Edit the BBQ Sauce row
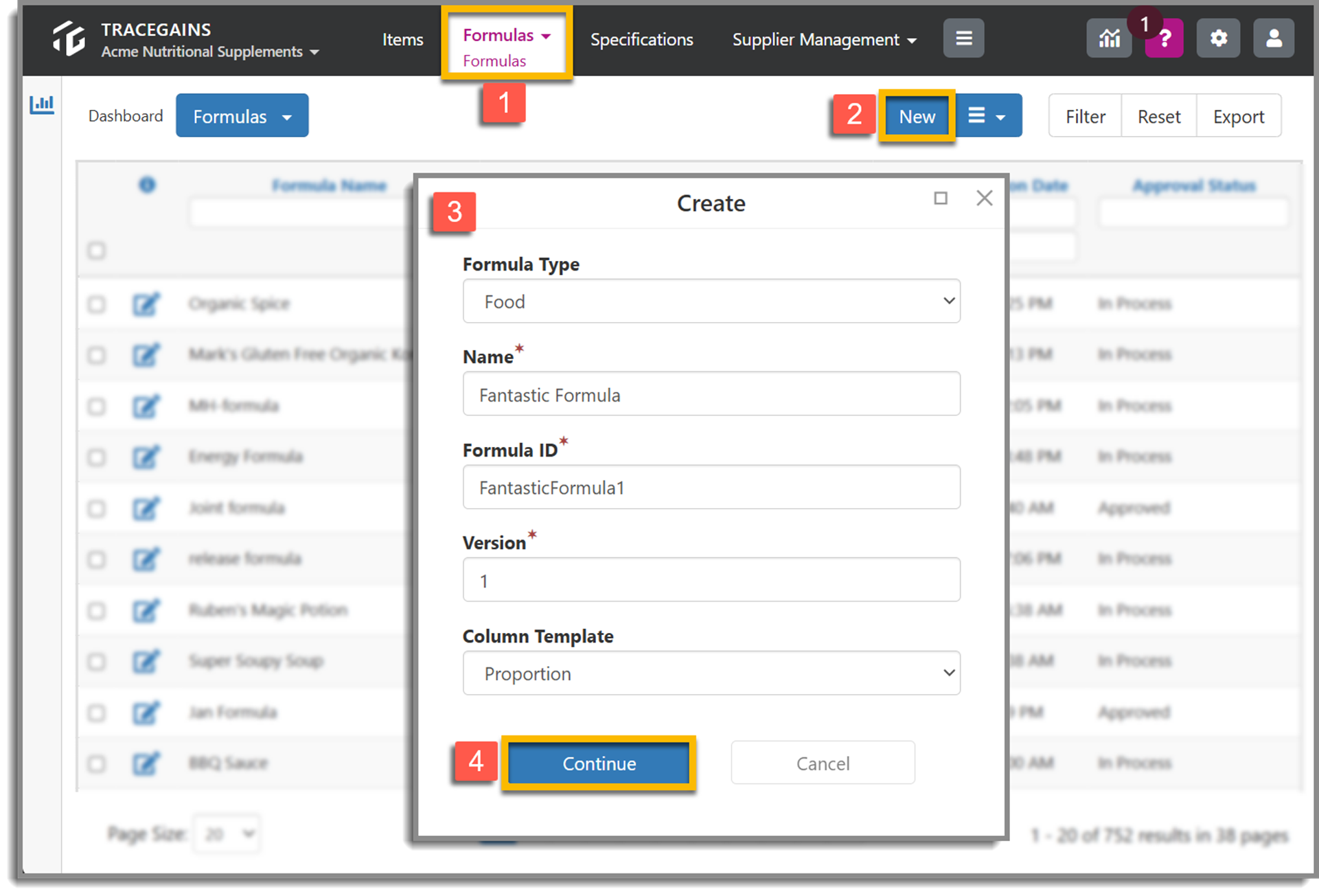This screenshot has height=896, width=1319. 146,763
